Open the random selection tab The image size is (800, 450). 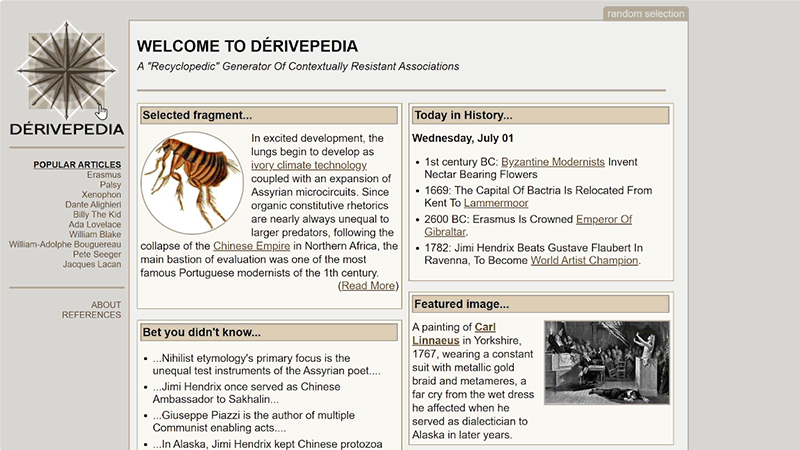(645, 14)
